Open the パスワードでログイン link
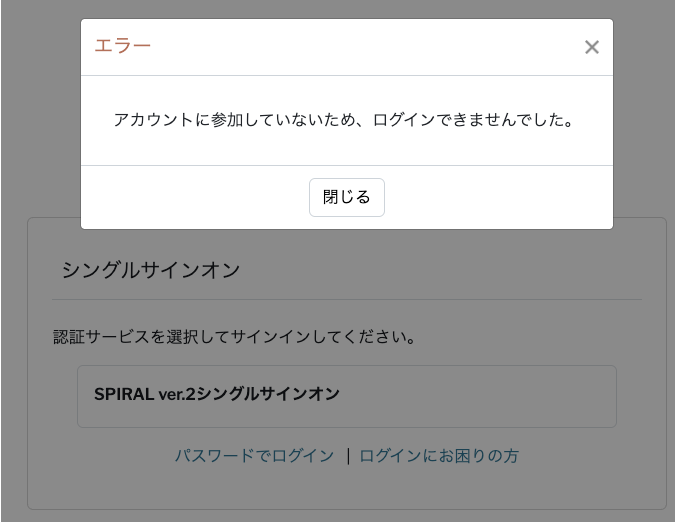 pos(254,456)
